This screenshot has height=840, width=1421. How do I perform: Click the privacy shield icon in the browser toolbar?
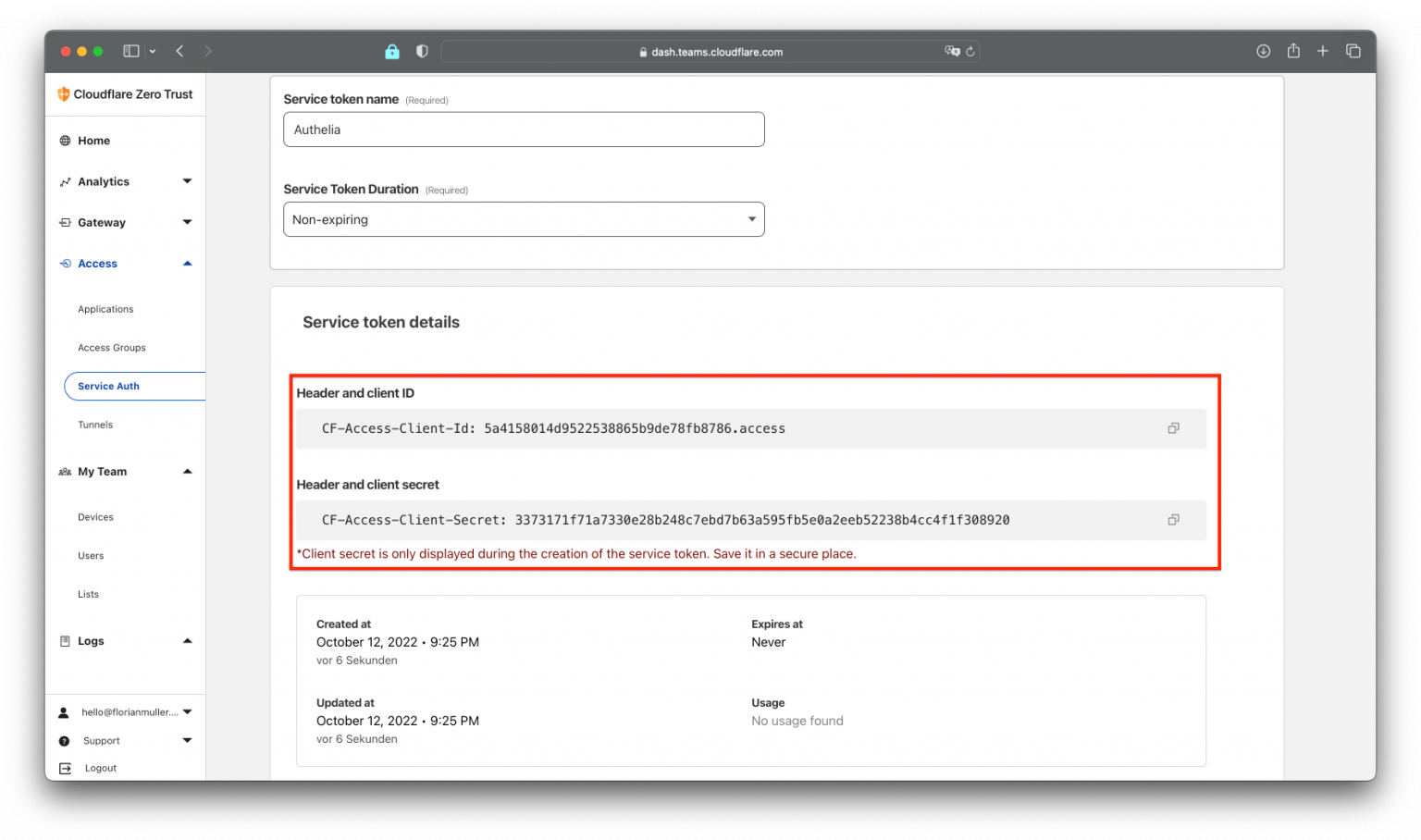tap(422, 51)
